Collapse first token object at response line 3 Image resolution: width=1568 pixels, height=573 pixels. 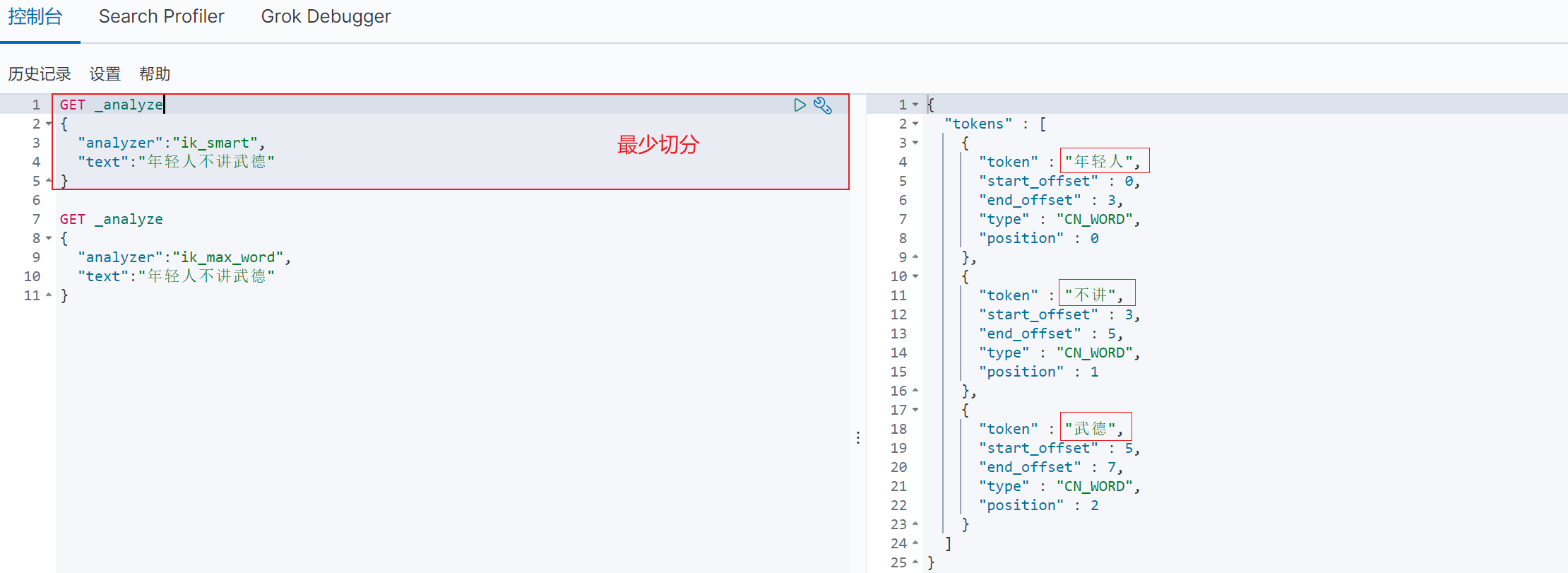915,143
